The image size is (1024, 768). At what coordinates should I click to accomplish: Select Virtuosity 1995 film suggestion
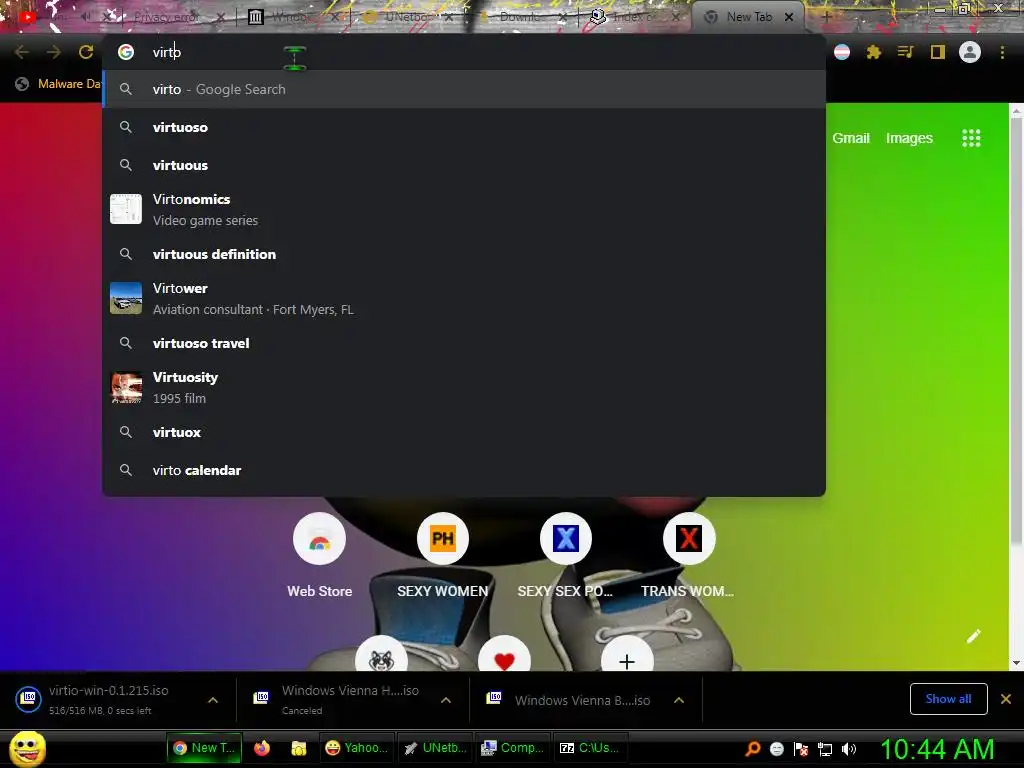[464, 387]
